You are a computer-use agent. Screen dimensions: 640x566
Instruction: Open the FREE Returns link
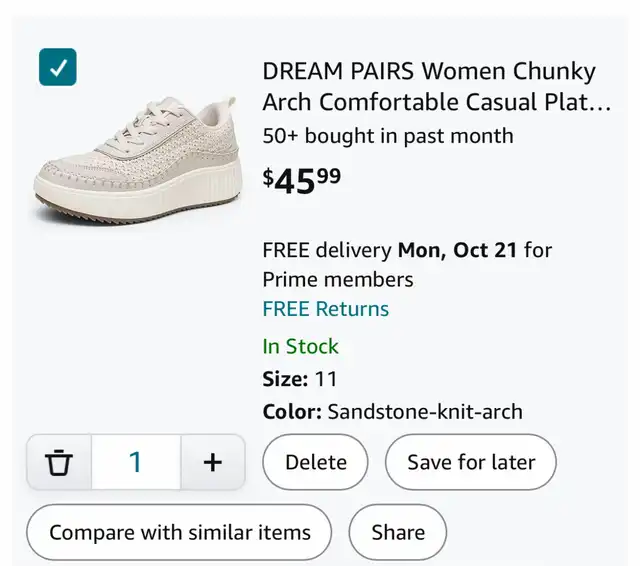coord(325,309)
